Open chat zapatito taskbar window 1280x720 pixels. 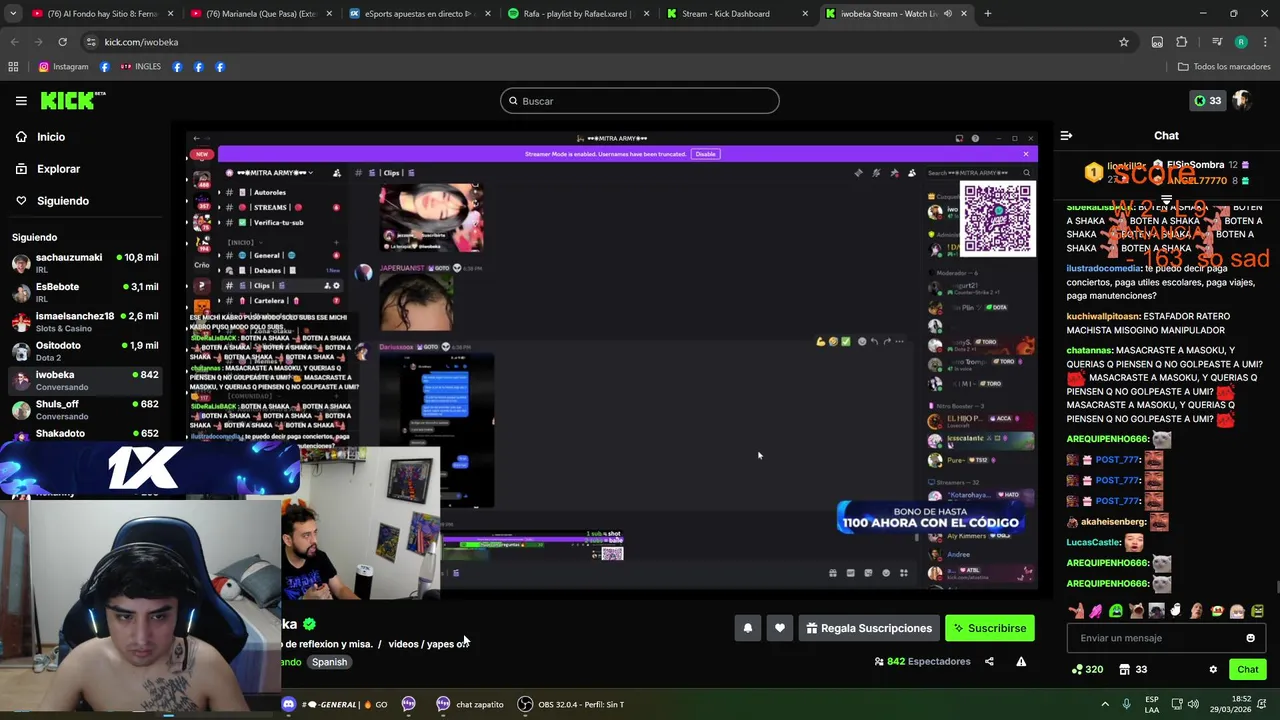tap(470, 704)
